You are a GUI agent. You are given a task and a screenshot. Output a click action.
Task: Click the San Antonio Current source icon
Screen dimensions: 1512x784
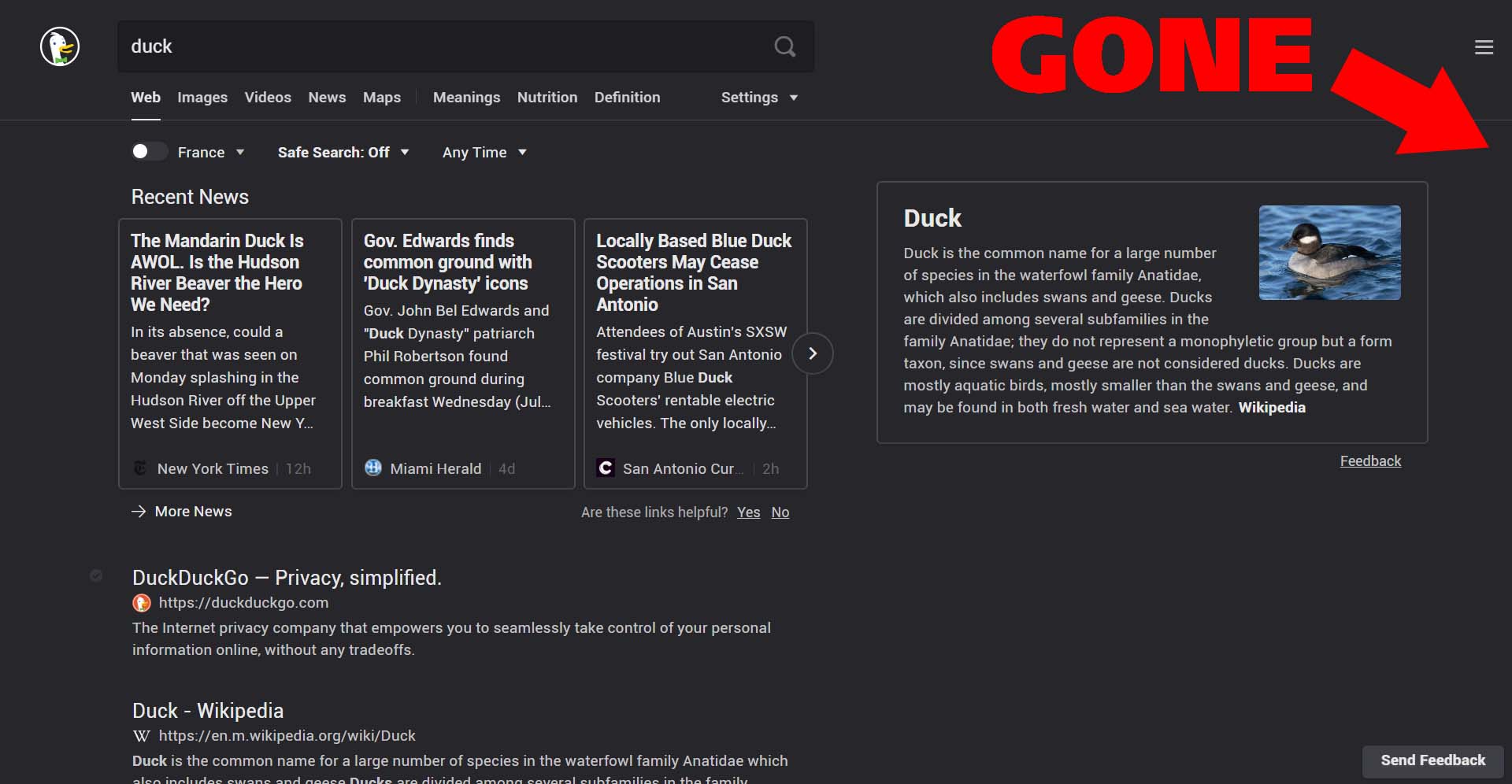pos(606,468)
